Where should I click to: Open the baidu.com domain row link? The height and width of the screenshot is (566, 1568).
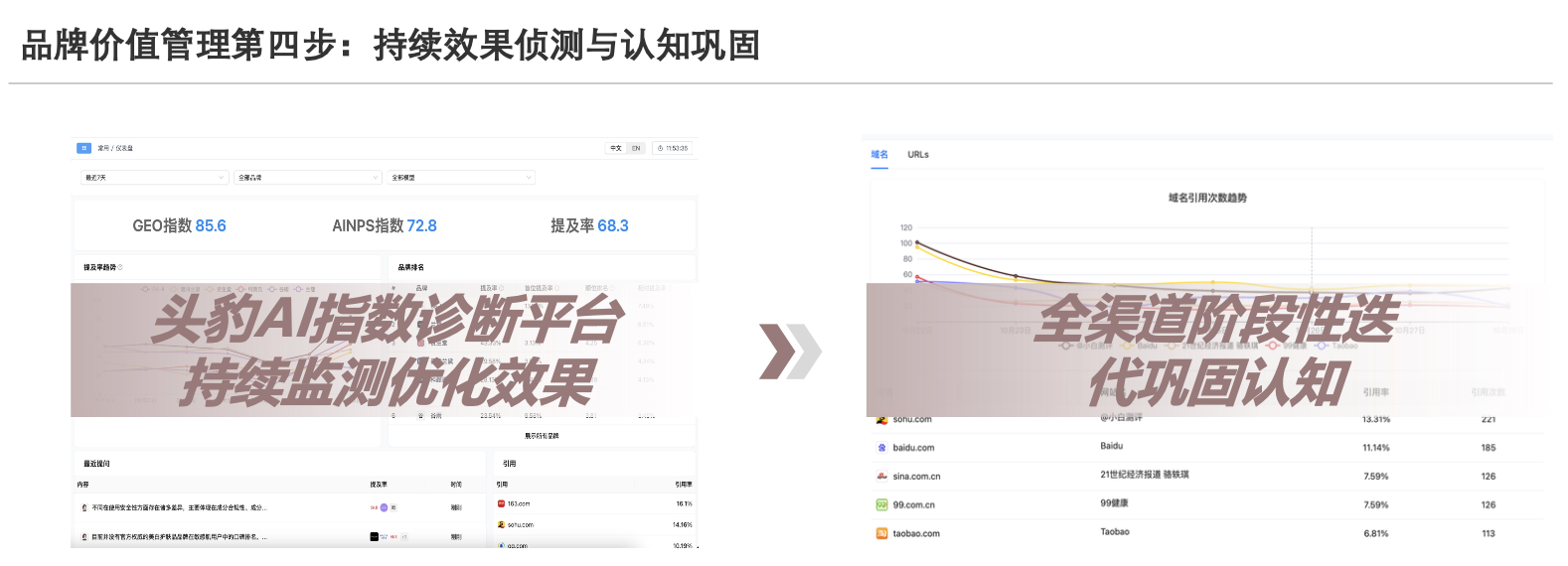[913, 448]
